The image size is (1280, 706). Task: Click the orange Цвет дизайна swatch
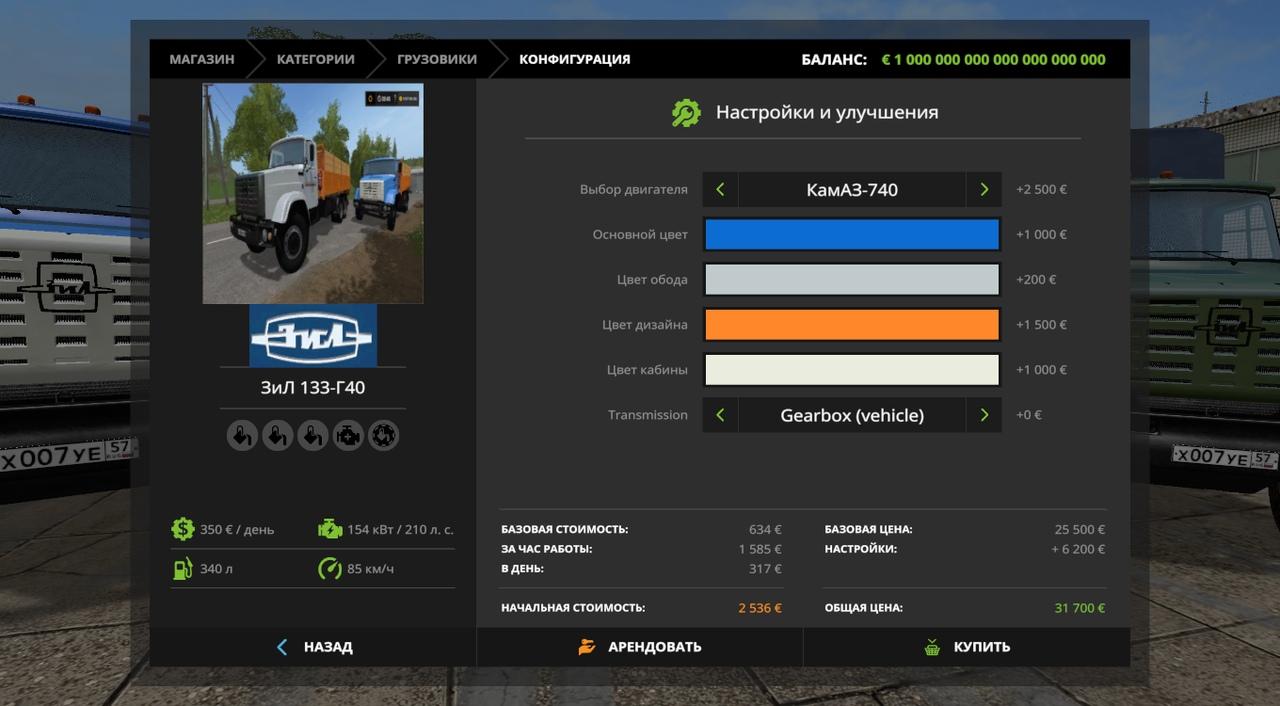tap(852, 325)
